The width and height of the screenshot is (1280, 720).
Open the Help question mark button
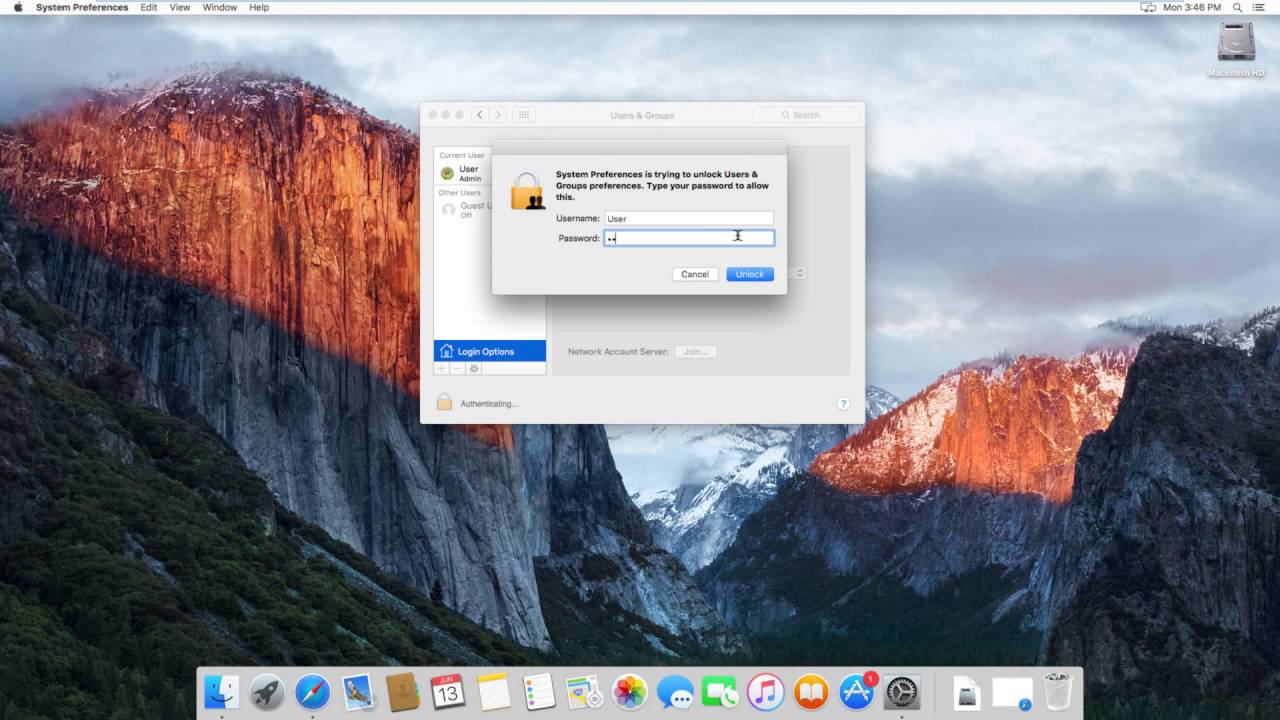pyautogui.click(x=843, y=404)
